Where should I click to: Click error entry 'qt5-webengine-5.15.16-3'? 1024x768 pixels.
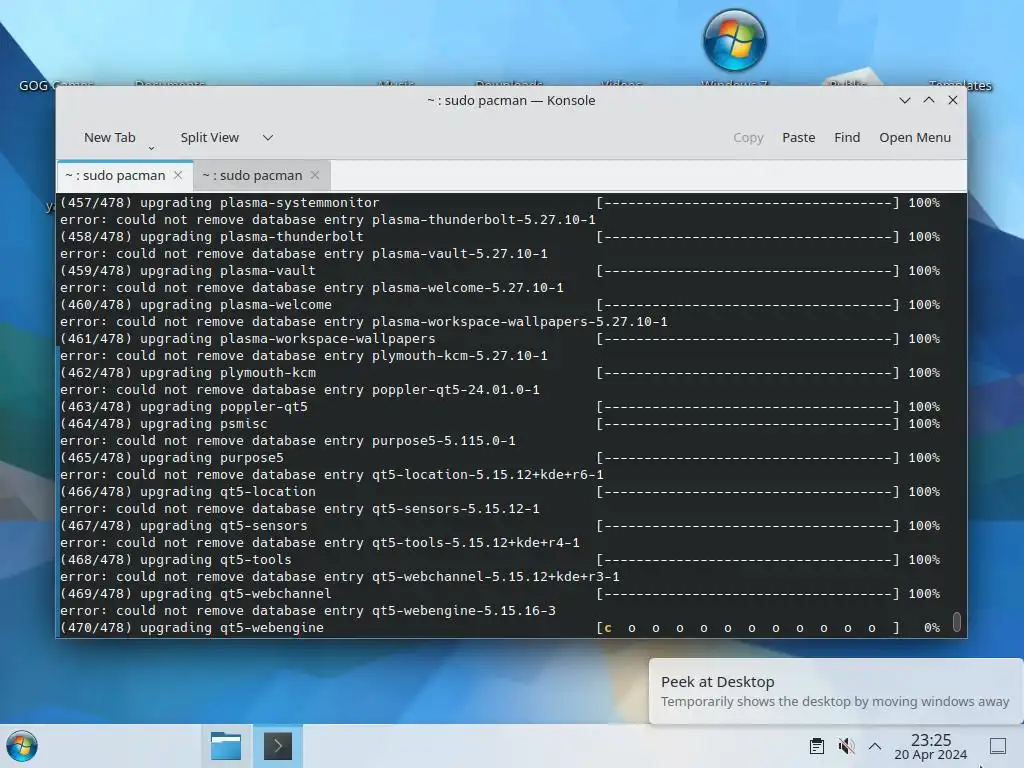click(464, 611)
